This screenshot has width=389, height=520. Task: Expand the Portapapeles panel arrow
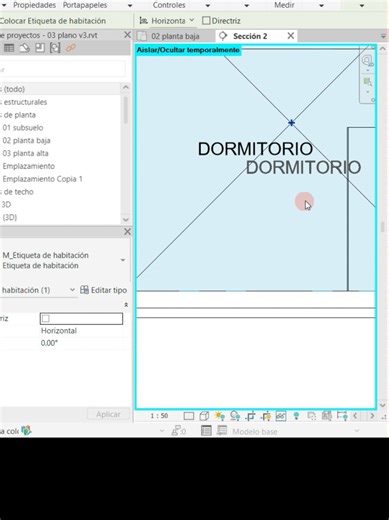click(x=130, y=5)
